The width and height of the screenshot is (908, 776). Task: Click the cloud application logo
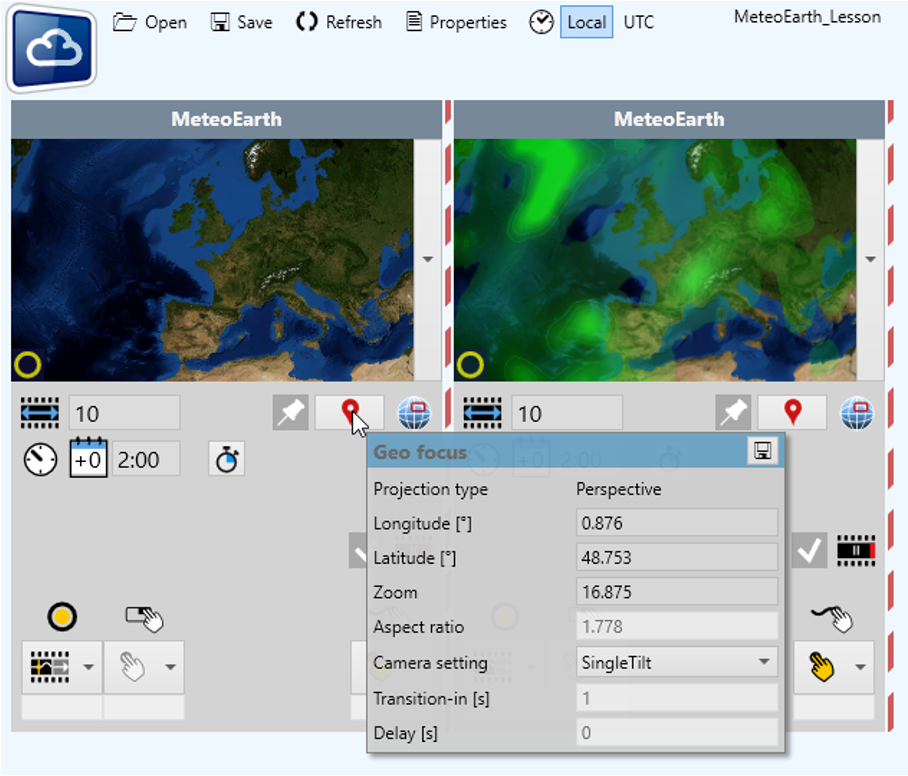coord(52,47)
